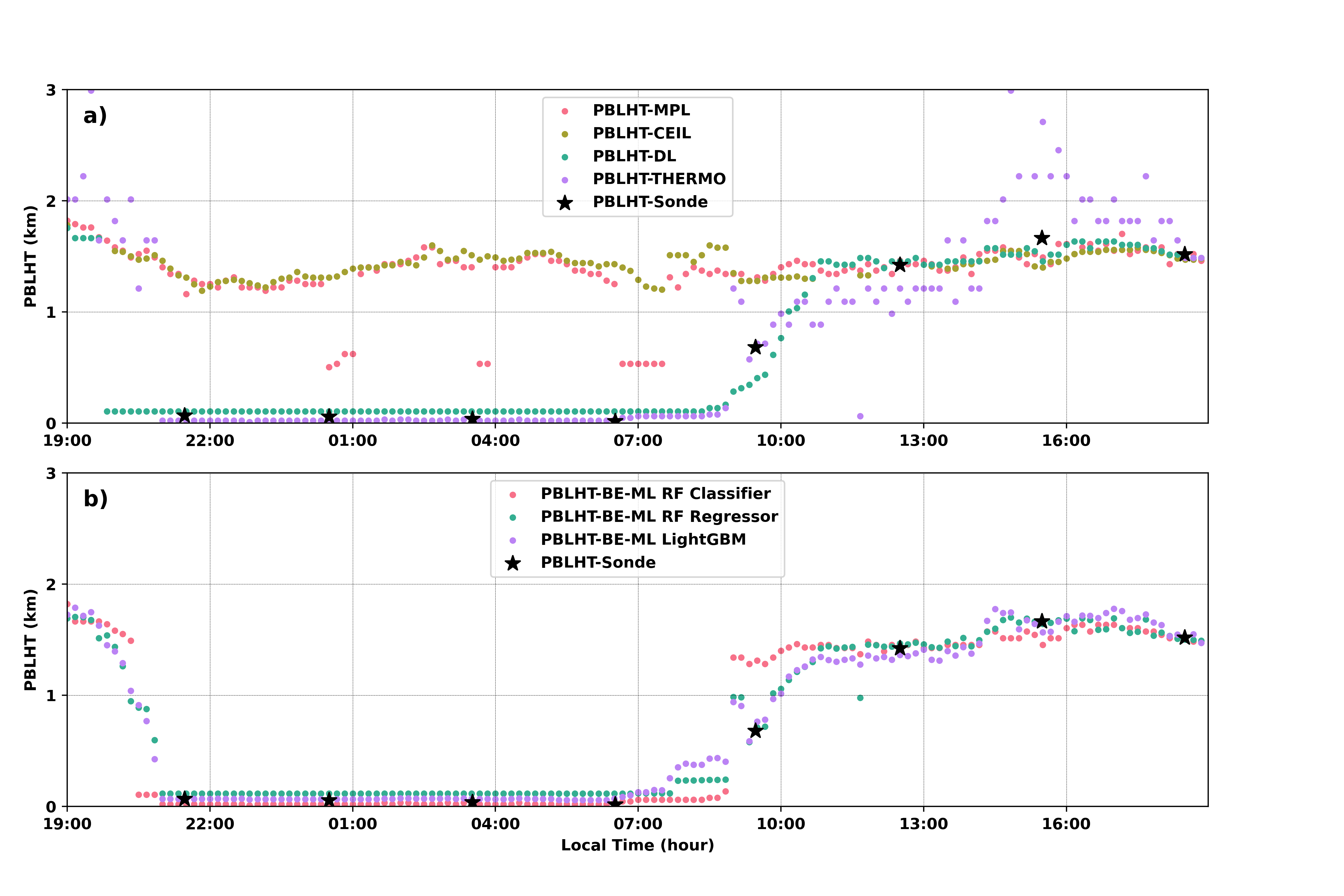The height and width of the screenshot is (896, 1344).
Task: Click RF Classifier red legend marker
Action: pyautogui.click(x=513, y=494)
